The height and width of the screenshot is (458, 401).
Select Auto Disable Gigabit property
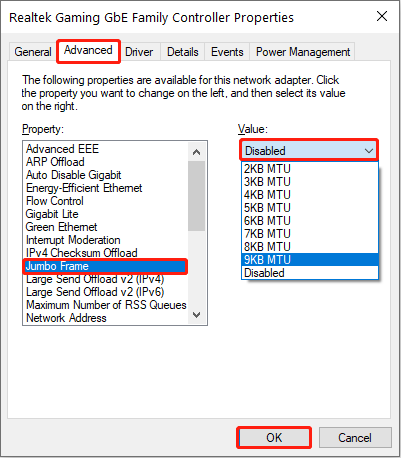tap(105, 175)
